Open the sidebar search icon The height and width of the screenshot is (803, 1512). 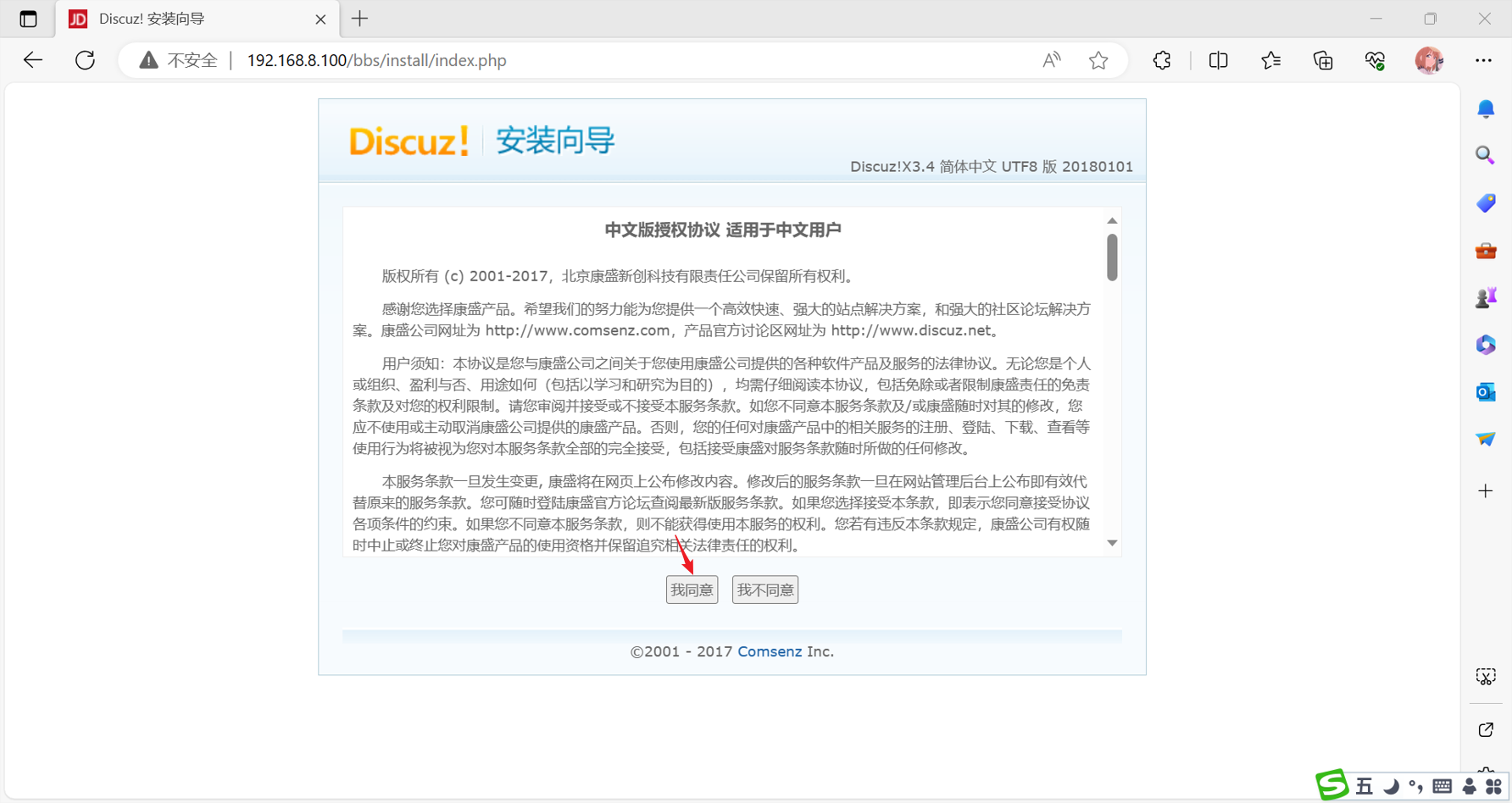[1486, 155]
